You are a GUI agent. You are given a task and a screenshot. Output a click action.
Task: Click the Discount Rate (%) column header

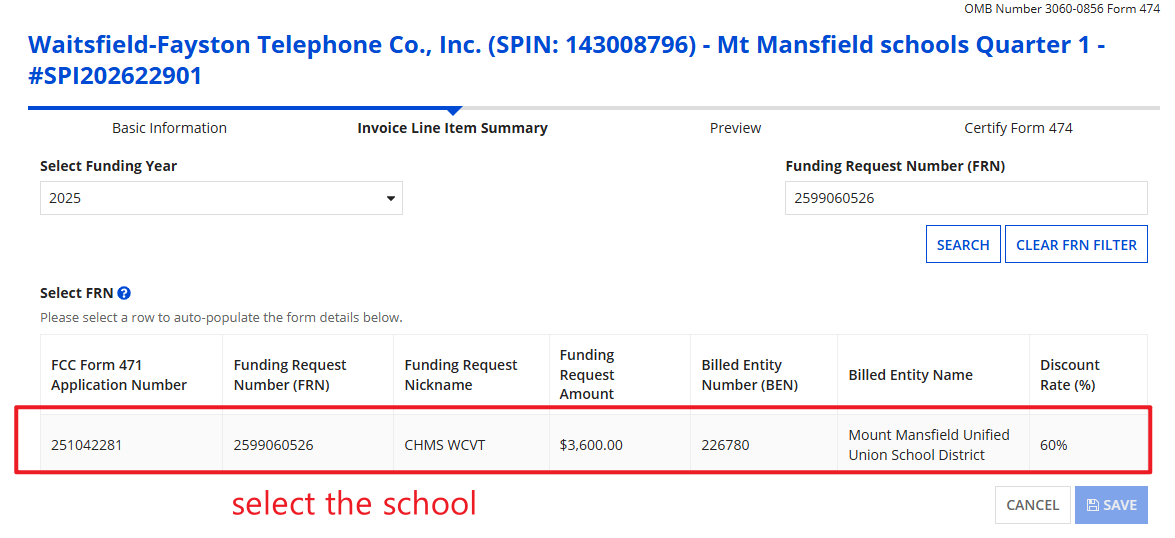(x=1069, y=375)
